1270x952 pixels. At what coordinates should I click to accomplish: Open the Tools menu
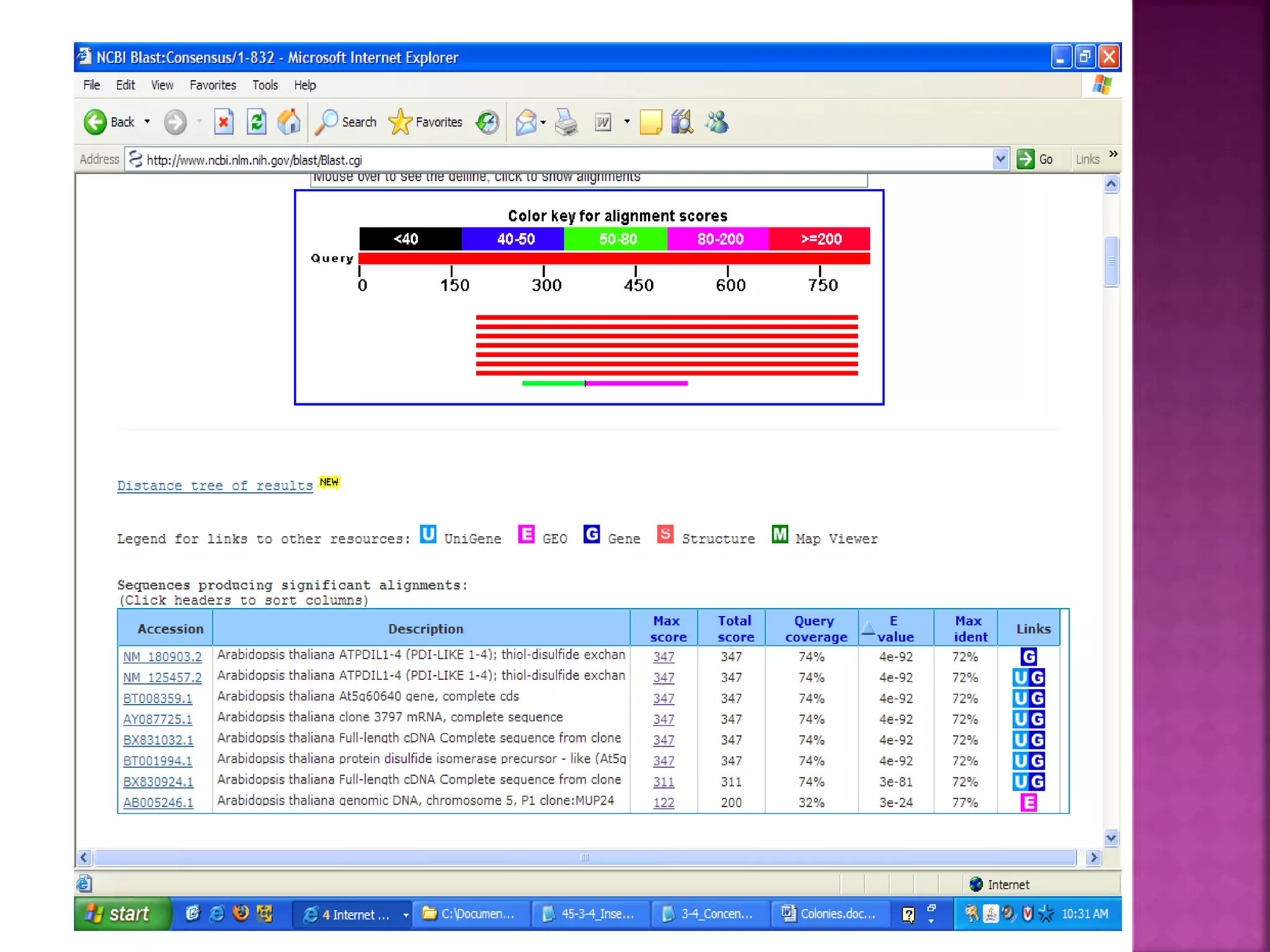click(x=265, y=85)
